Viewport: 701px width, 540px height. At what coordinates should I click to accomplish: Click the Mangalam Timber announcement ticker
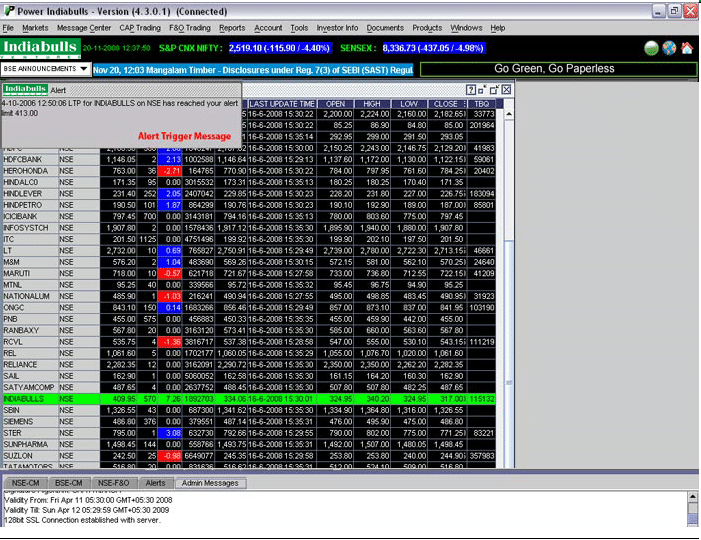coord(253,69)
